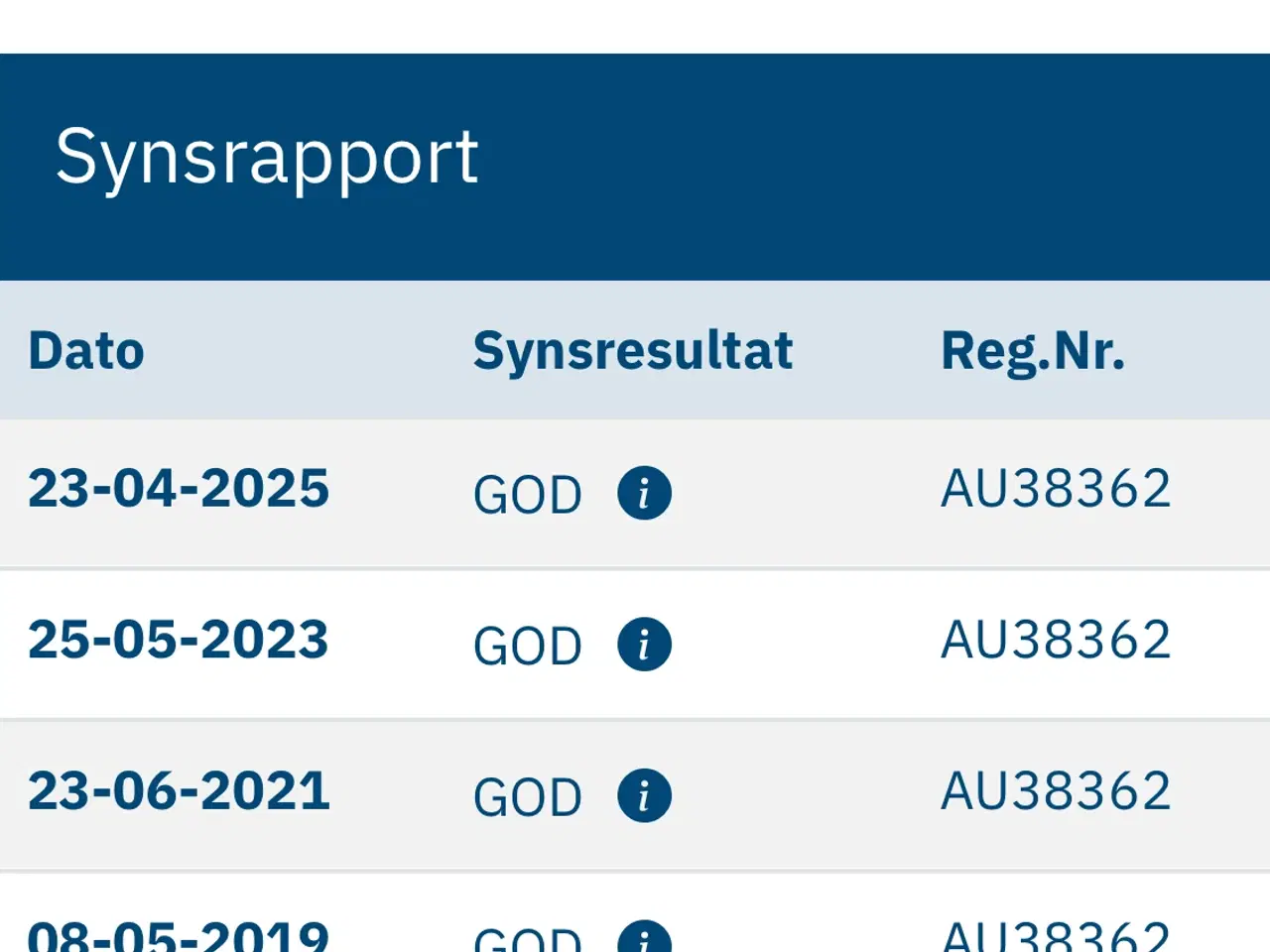Image resolution: width=1270 pixels, height=952 pixels.
Task: Select the 25-05-2023 date entry
Action: [x=179, y=640]
